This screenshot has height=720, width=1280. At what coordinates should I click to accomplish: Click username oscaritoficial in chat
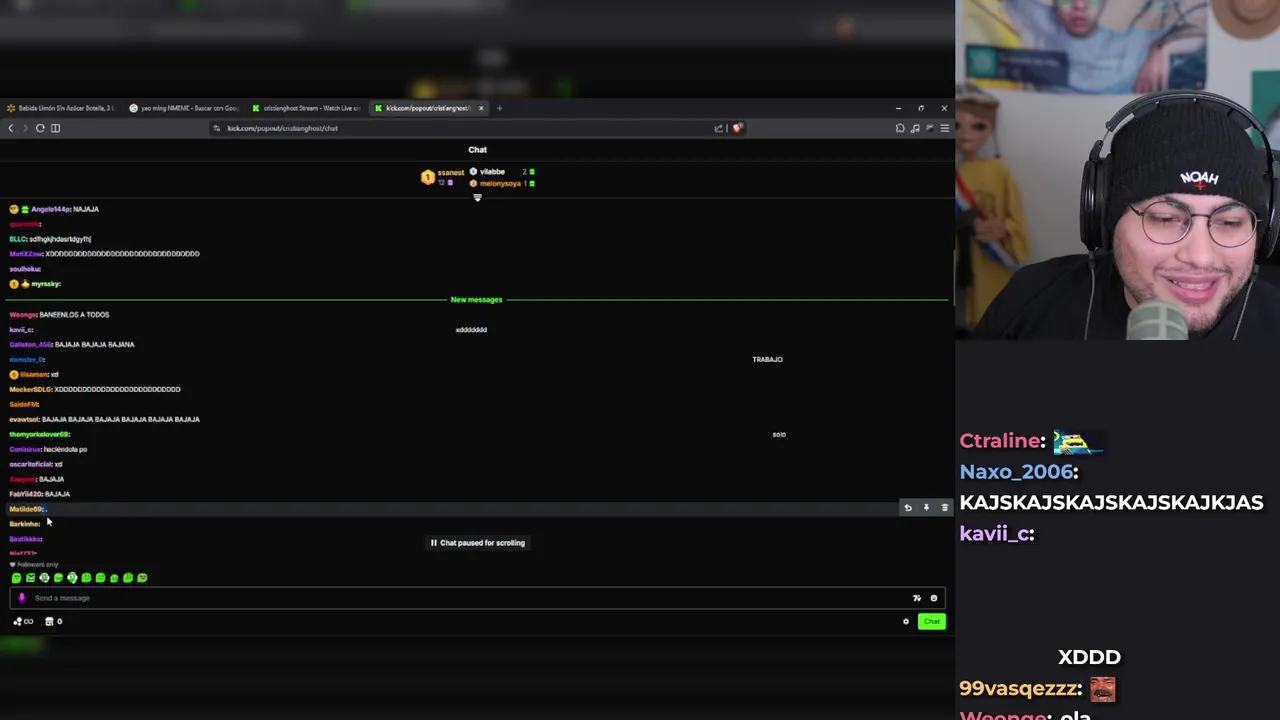(x=30, y=464)
